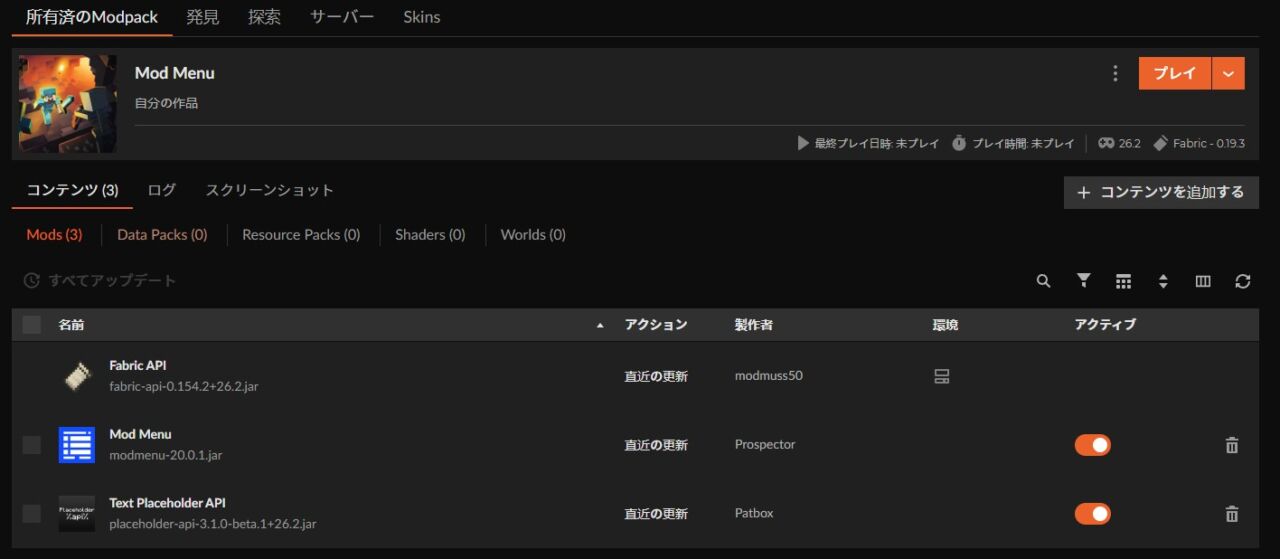
Task: Toggle sort arrow on the 名前 column
Action: (x=600, y=325)
